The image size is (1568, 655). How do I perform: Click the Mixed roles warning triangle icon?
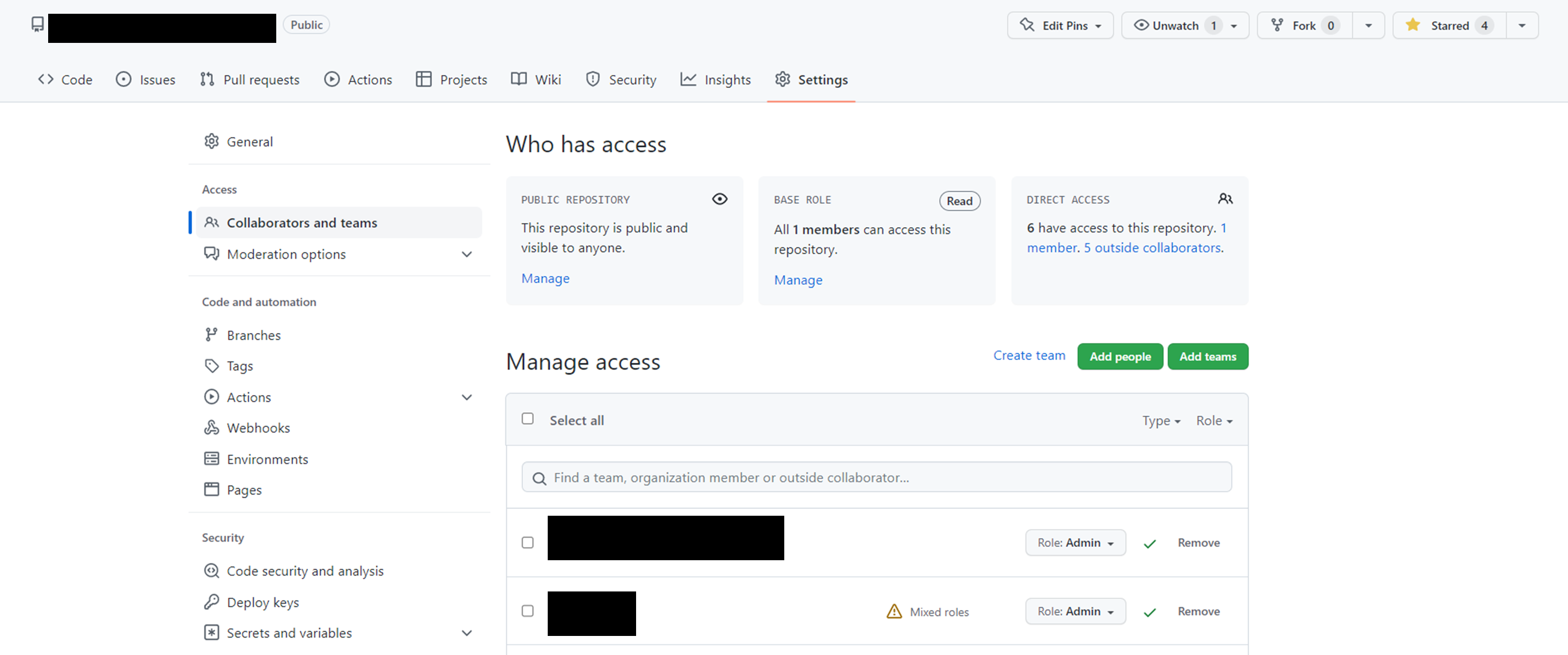[x=894, y=611]
